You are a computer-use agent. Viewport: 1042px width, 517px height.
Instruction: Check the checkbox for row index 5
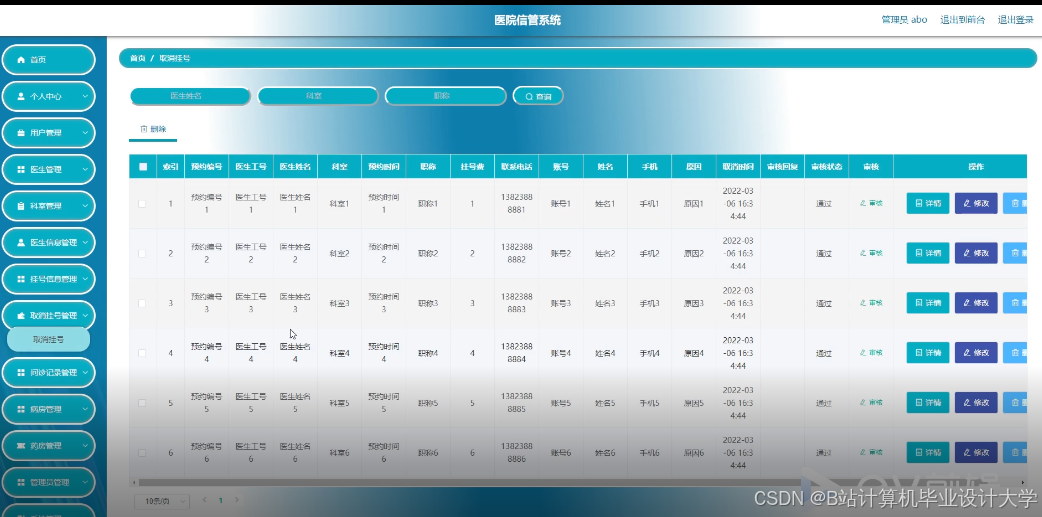pyautogui.click(x=142, y=403)
